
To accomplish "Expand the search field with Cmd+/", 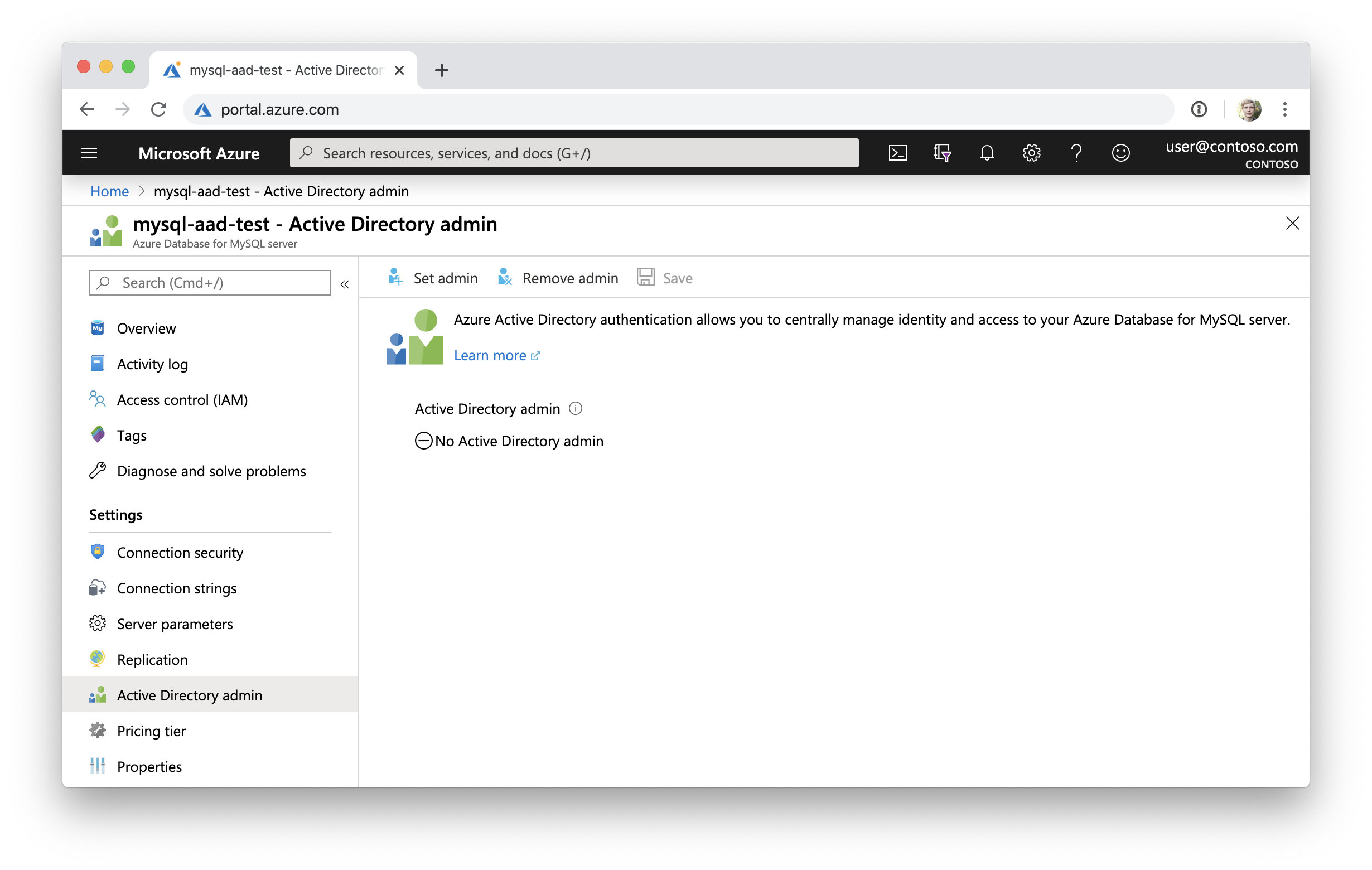I will point(210,282).
